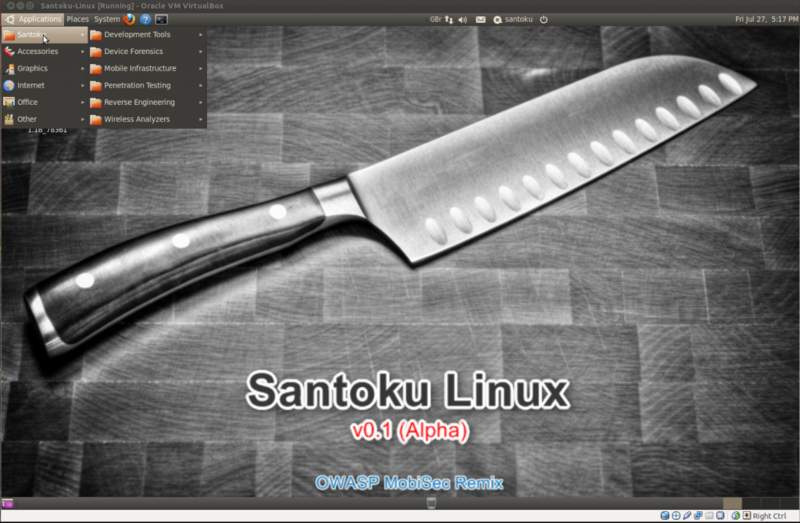Viewport: 800px width, 523px height.
Task: Open the Wireless Analyzers folder
Action: pyautogui.click(x=147, y=119)
